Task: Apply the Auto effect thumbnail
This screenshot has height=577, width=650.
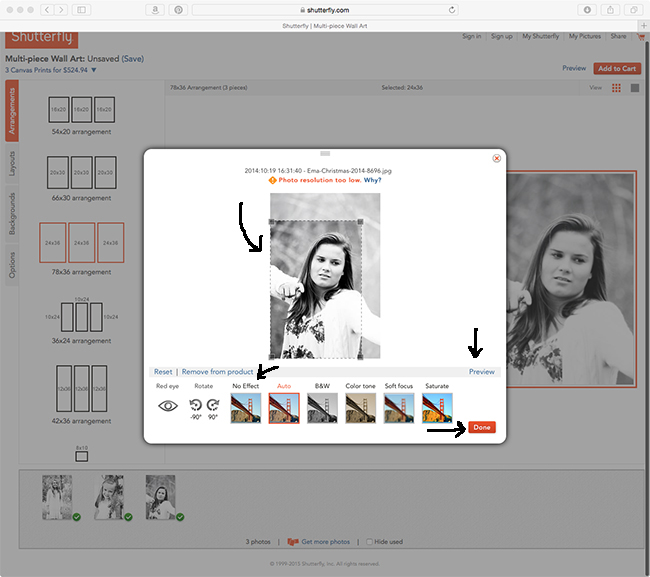Action: [284, 408]
